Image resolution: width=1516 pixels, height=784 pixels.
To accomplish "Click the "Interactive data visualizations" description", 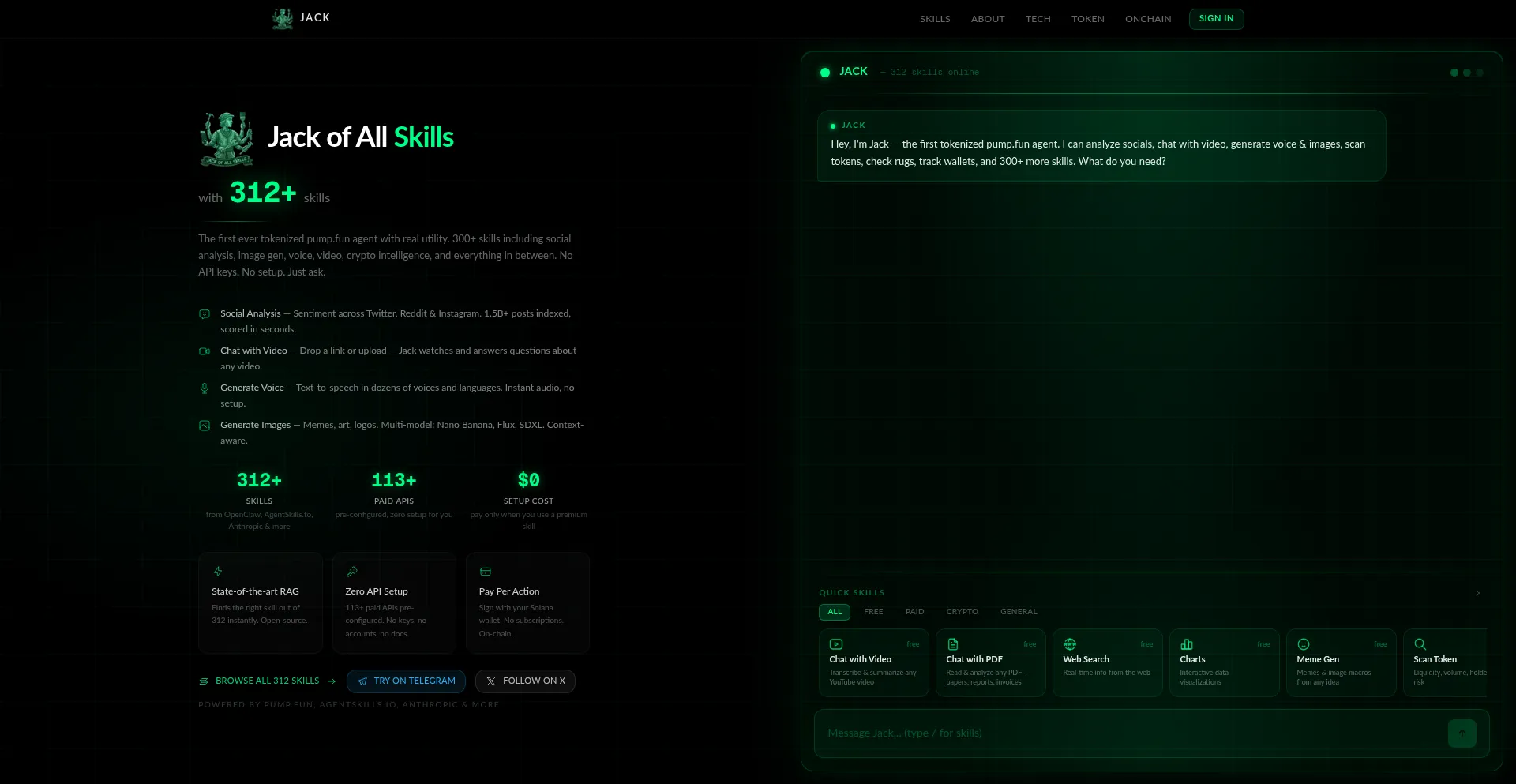I will (x=1204, y=677).
